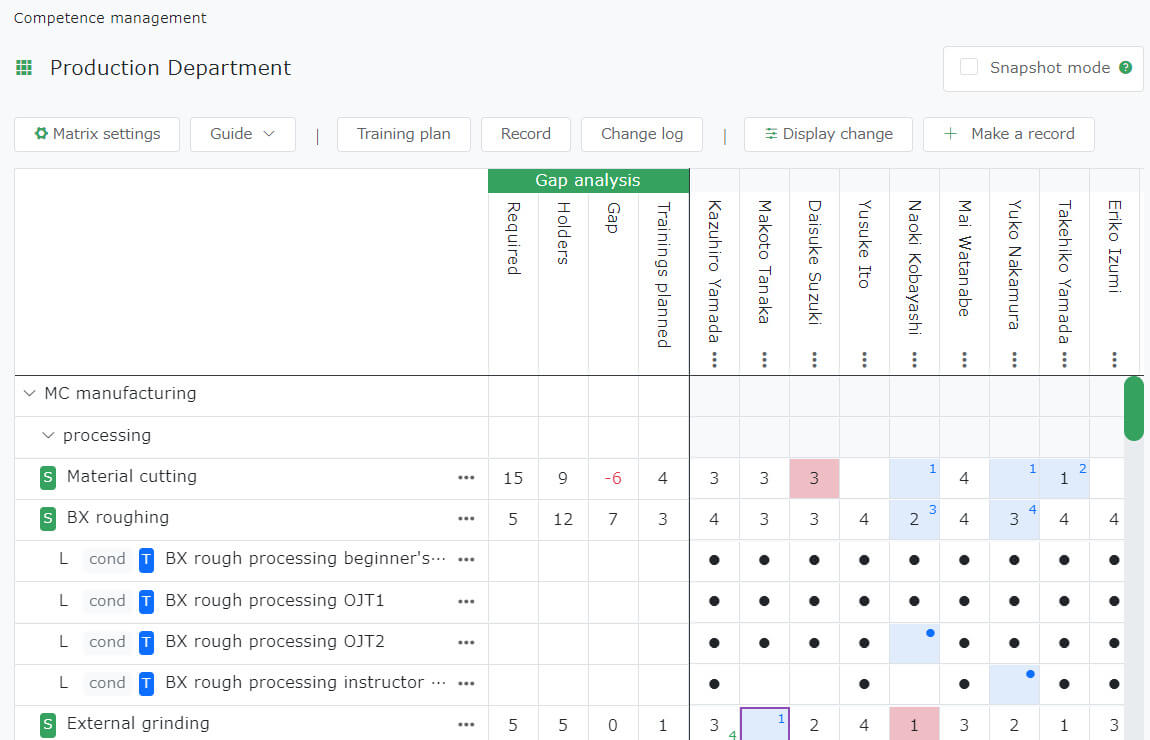Open options menu for Yusuke Ito column
Screen dimensions: 1150x740
point(864,359)
